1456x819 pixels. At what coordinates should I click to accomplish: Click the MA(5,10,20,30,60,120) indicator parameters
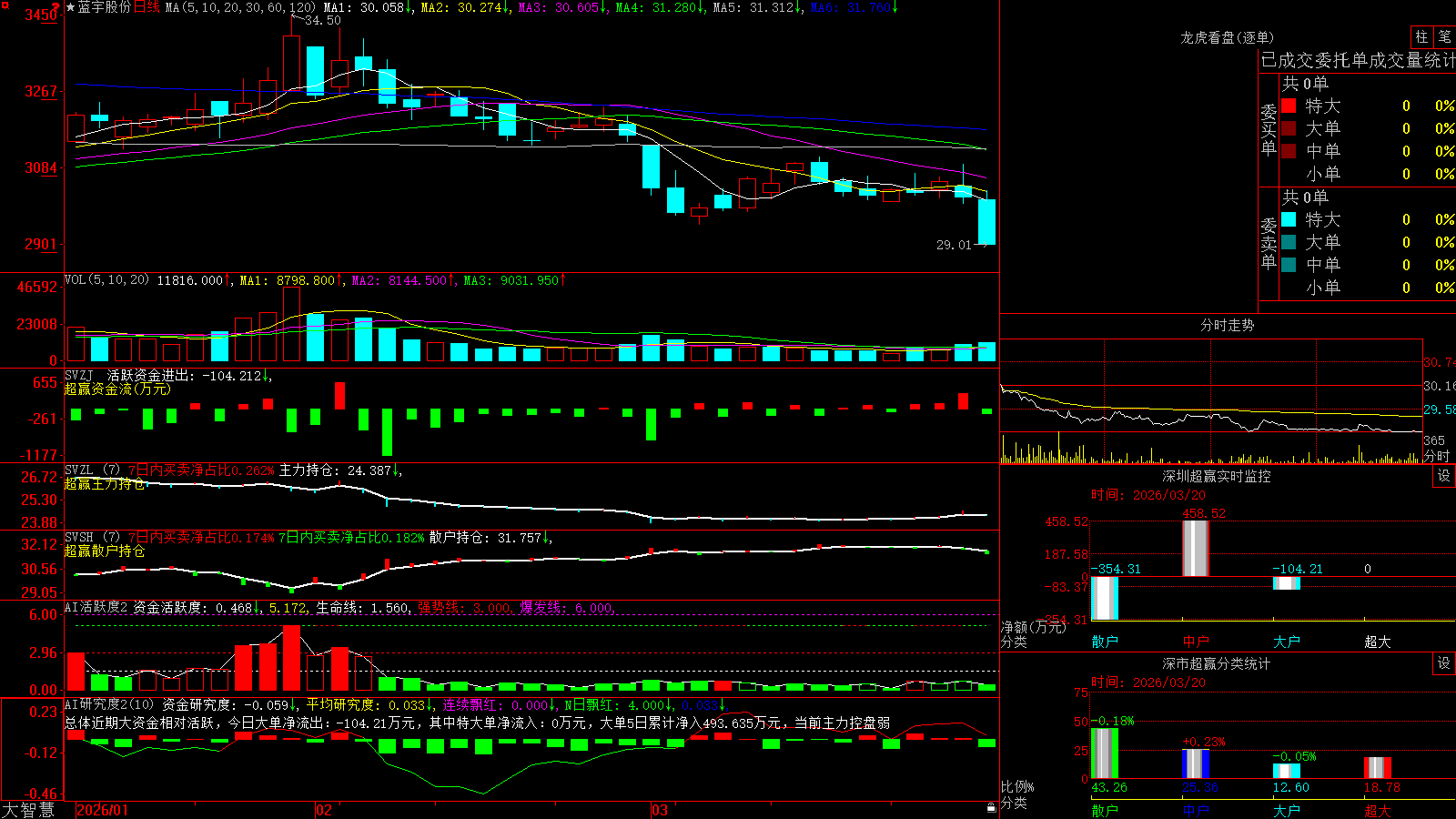click(x=240, y=7)
